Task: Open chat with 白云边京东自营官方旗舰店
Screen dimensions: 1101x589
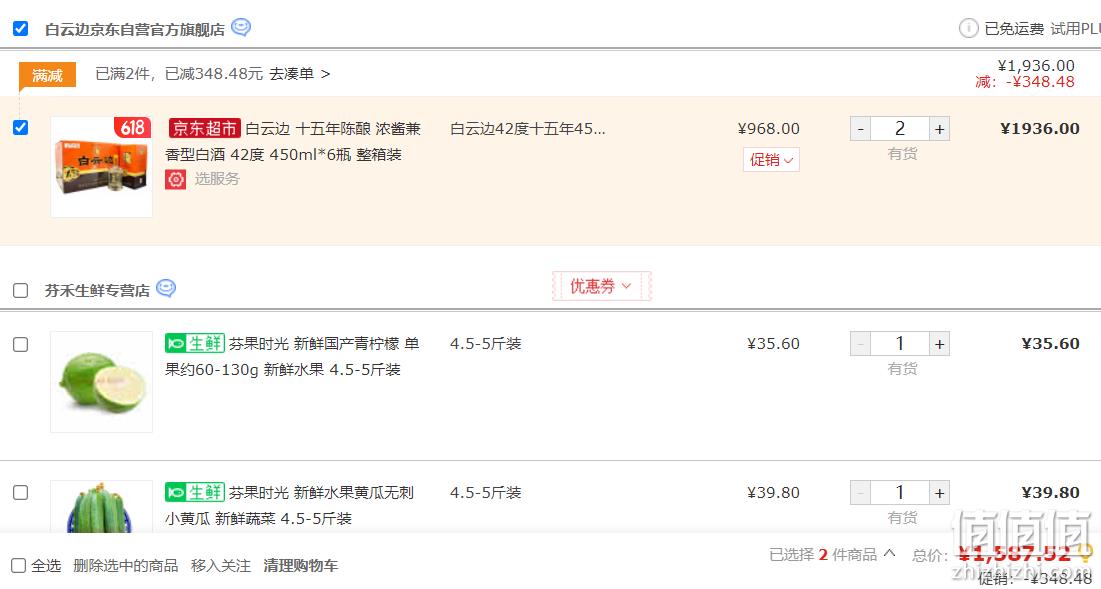Action: [x=241, y=28]
